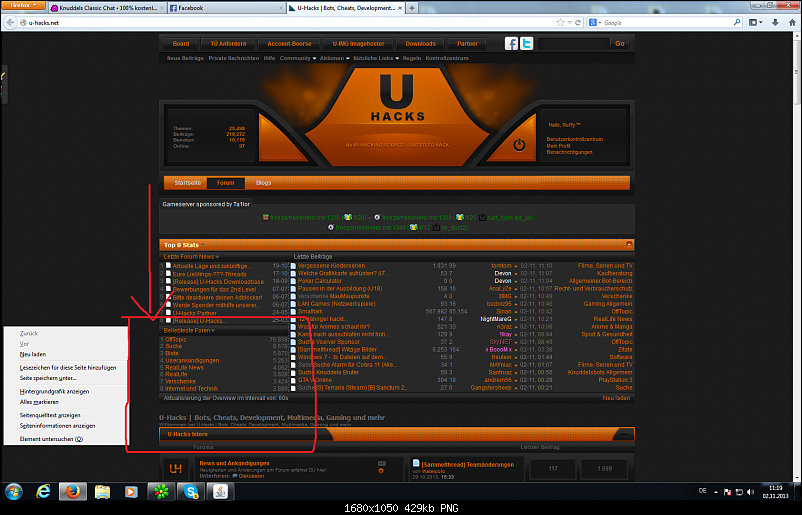Click the Go search button
The width and height of the screenshot is (802, 515).
tap(619, 44)
